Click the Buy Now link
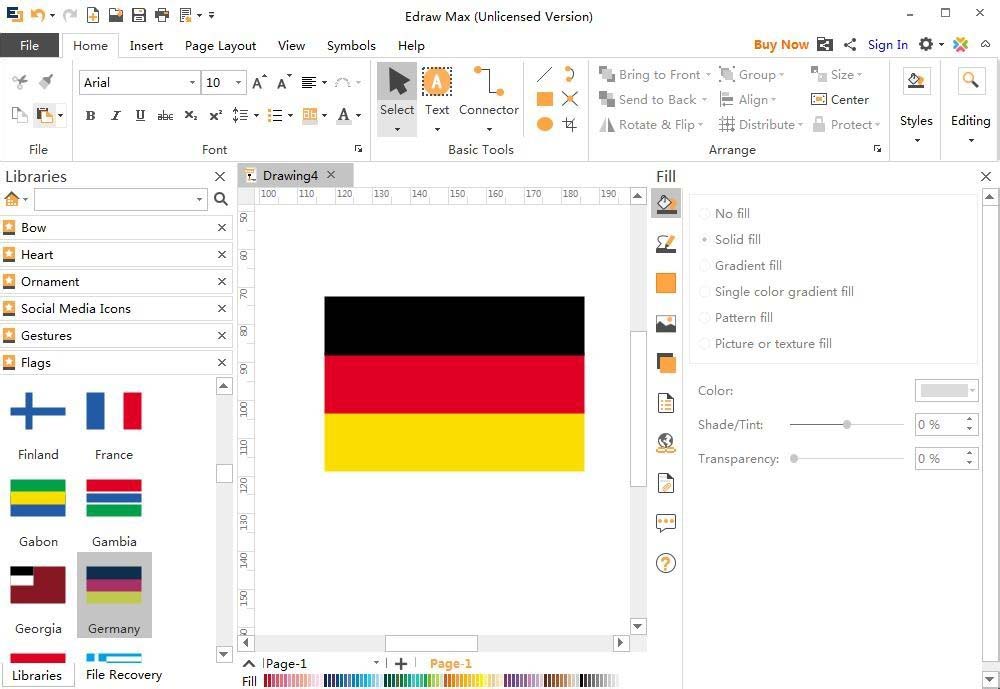This screenshot has width=1000, height=689. click(781, 45)
